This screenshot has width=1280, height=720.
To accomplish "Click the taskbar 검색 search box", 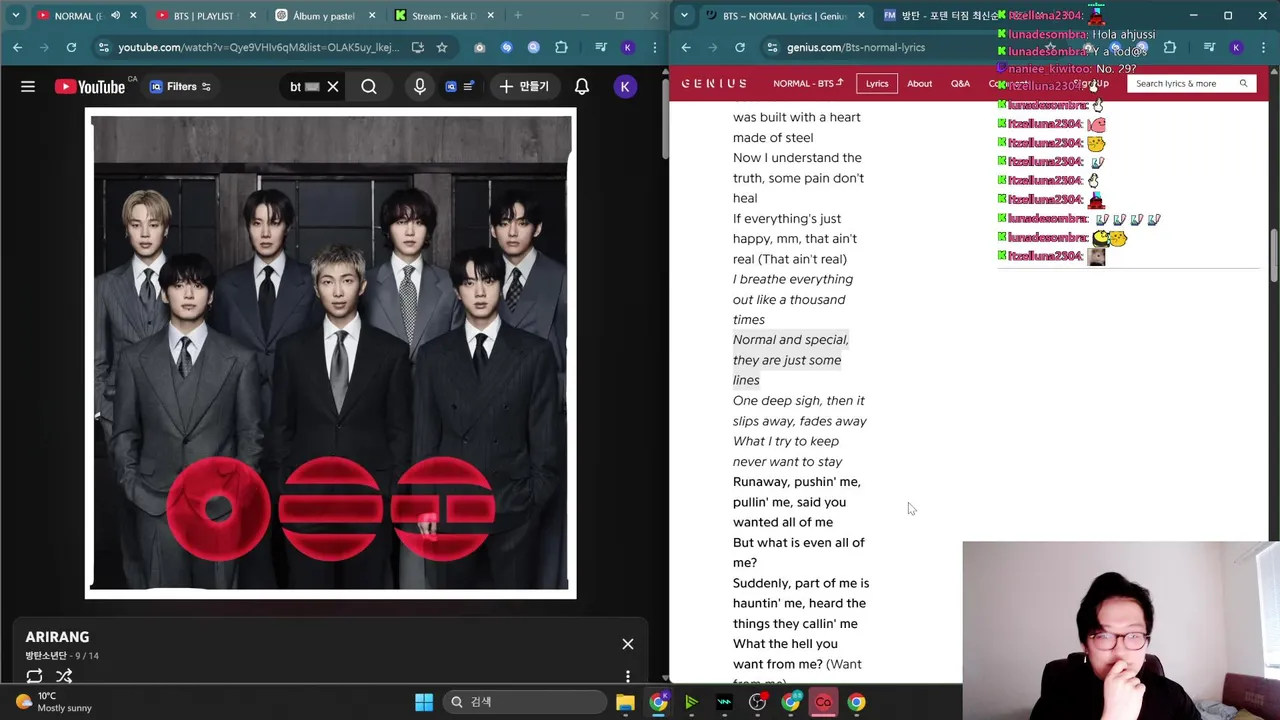I will point(525,702).
